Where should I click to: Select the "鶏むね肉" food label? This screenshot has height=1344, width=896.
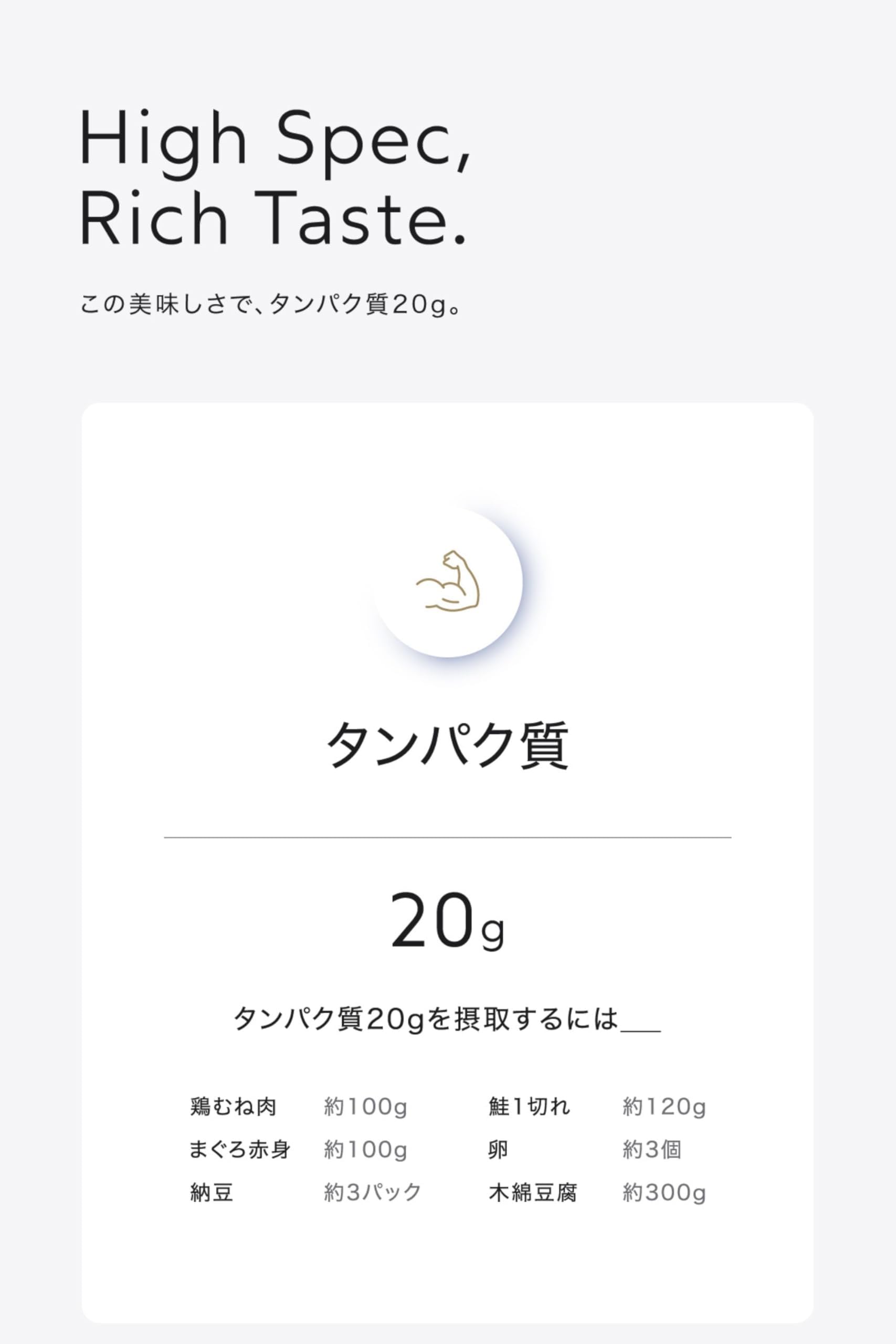[x=233, y=1106]
